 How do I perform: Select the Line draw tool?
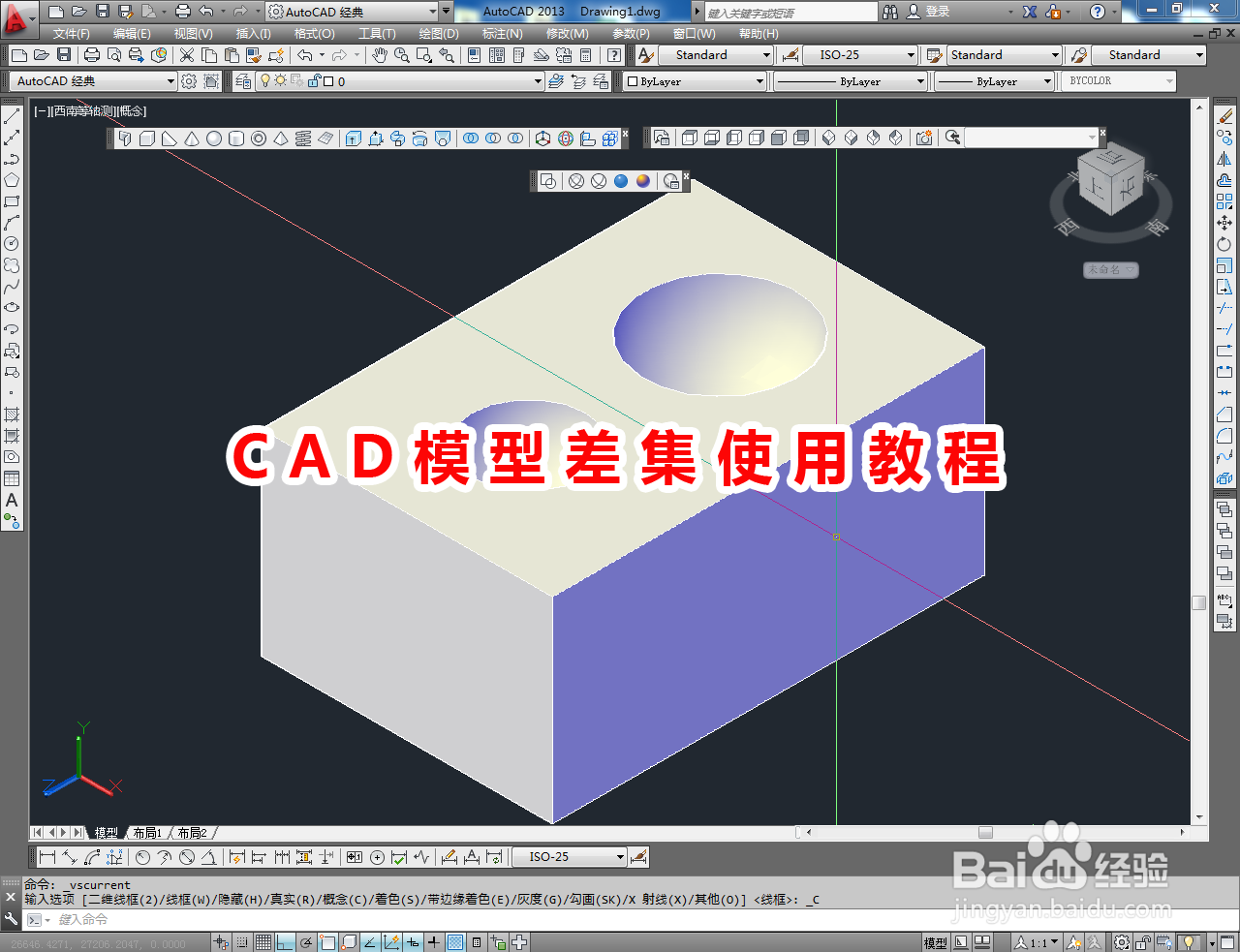click(12, 116)
